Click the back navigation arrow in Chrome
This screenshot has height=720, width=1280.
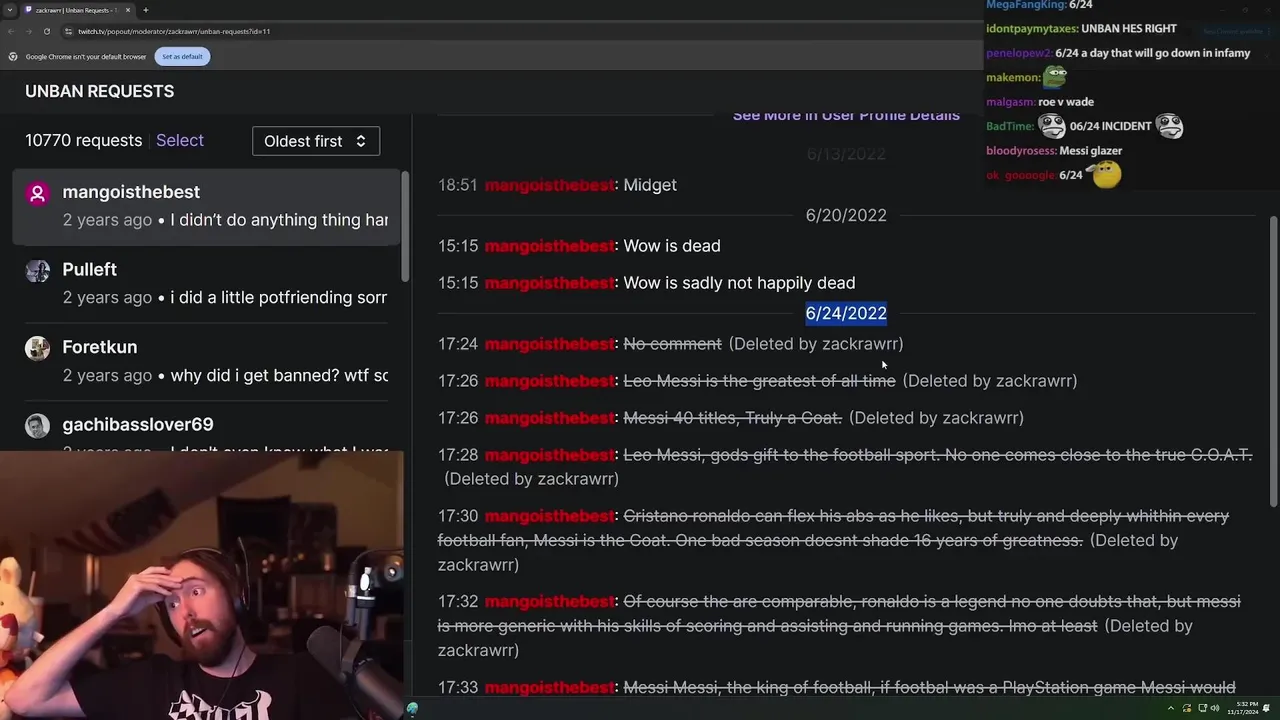pyautogui.click(x=11, y=31)
